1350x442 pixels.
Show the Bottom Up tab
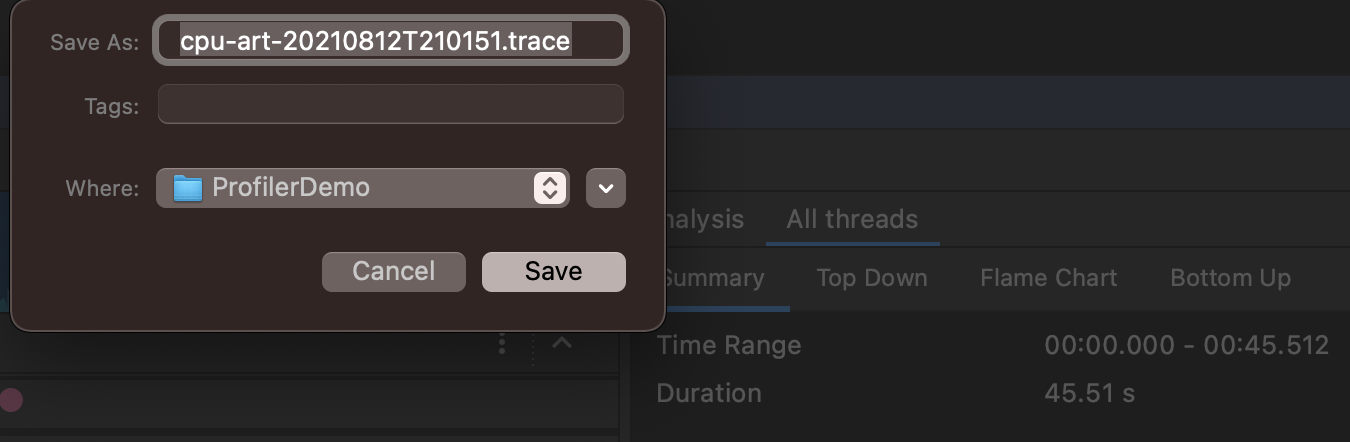click(1231, 278)
